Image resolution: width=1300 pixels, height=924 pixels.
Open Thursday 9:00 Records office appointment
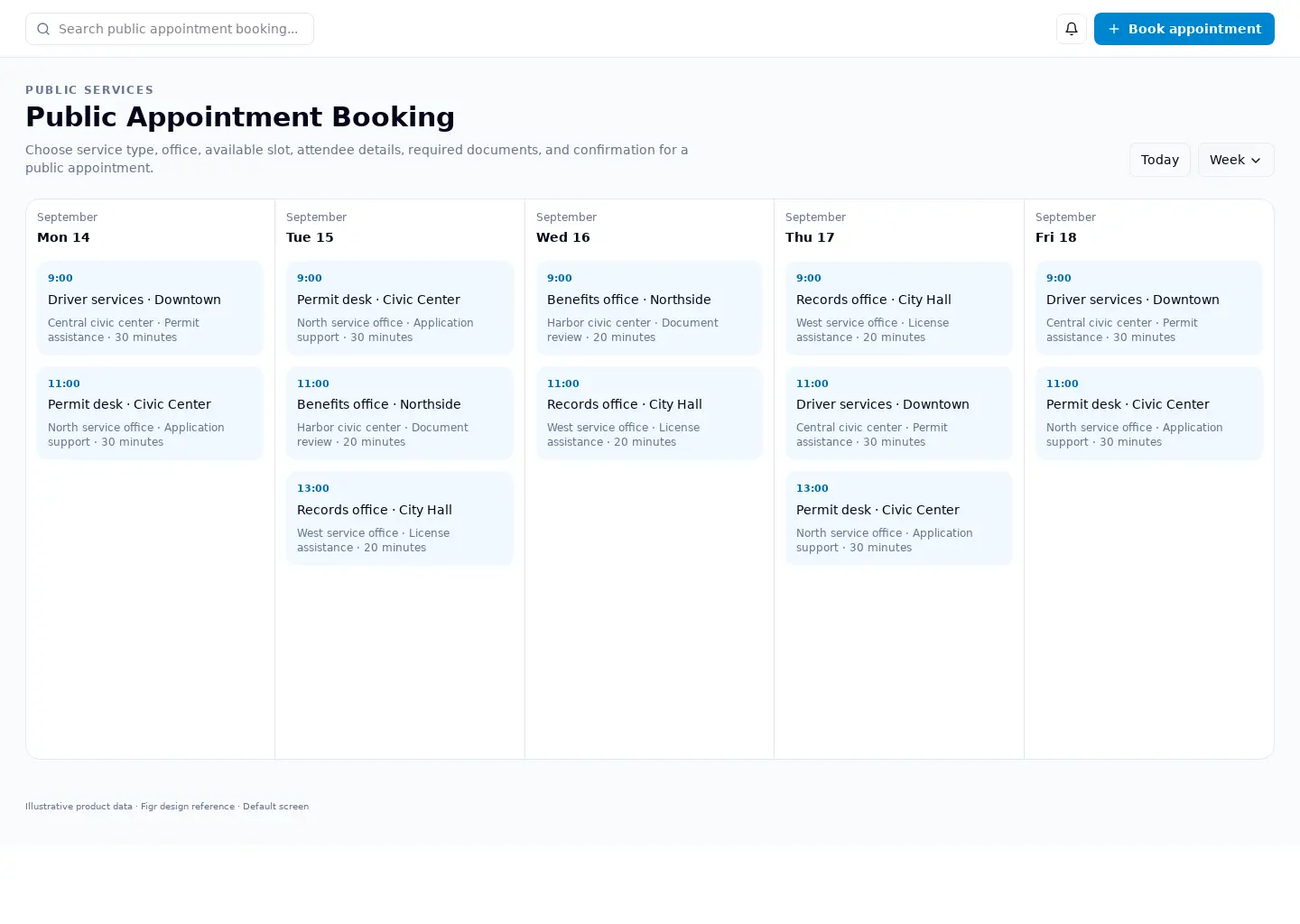[x=899, y=308]
